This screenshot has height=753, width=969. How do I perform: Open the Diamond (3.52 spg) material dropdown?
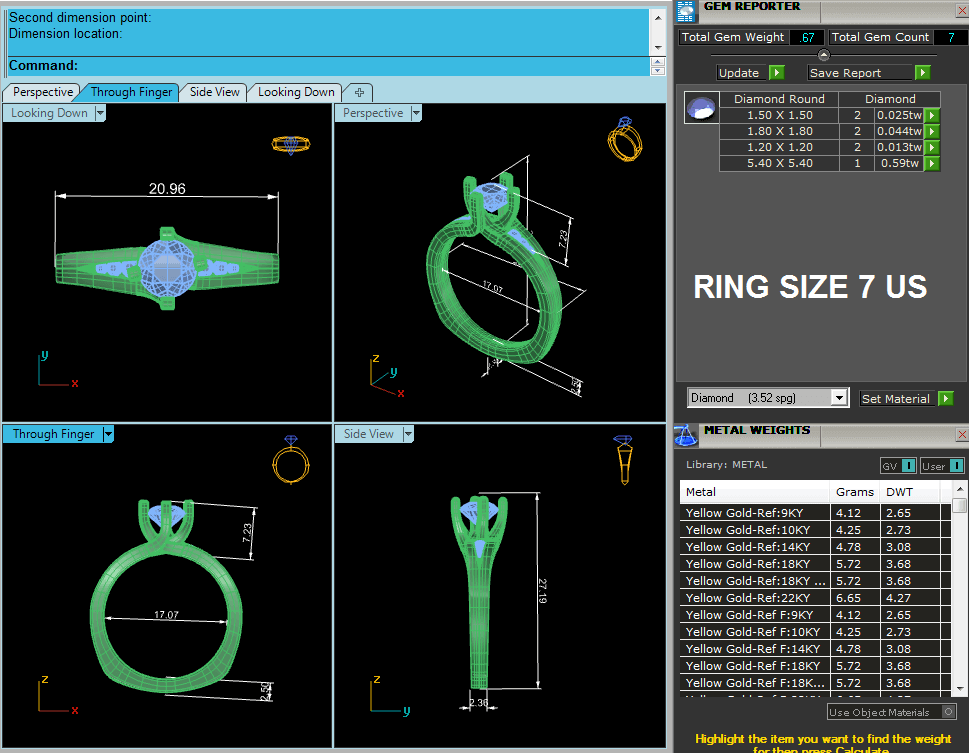(839, 398)
